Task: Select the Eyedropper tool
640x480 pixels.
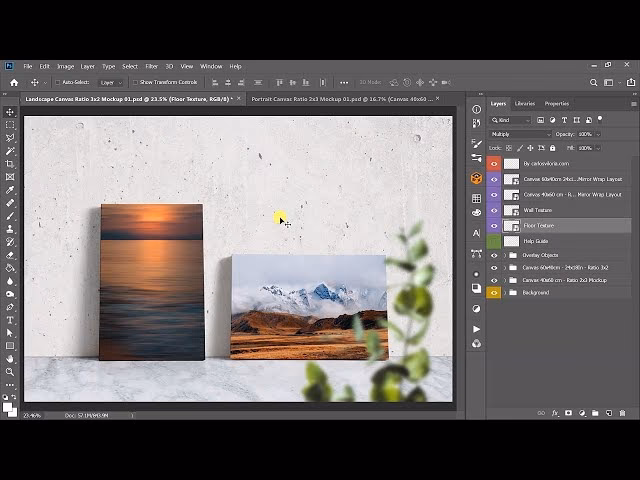Action: [10, 190]
